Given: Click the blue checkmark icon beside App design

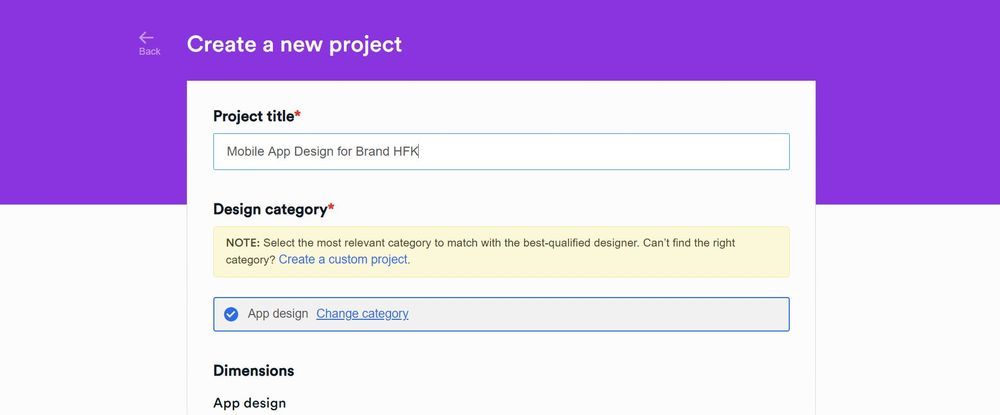Looking at the screenshot, I should [x=231, y=314].
